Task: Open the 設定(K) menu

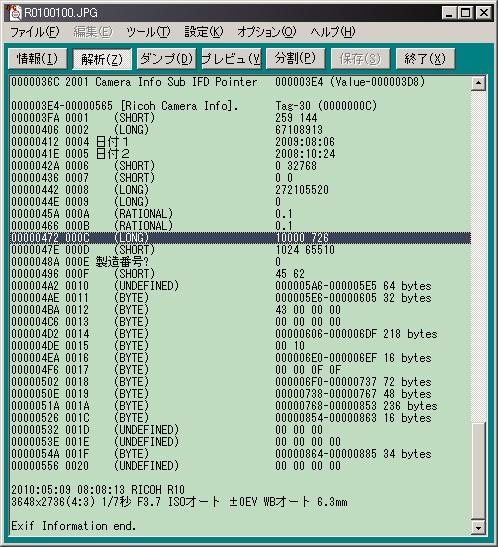Action: point(203,32)
